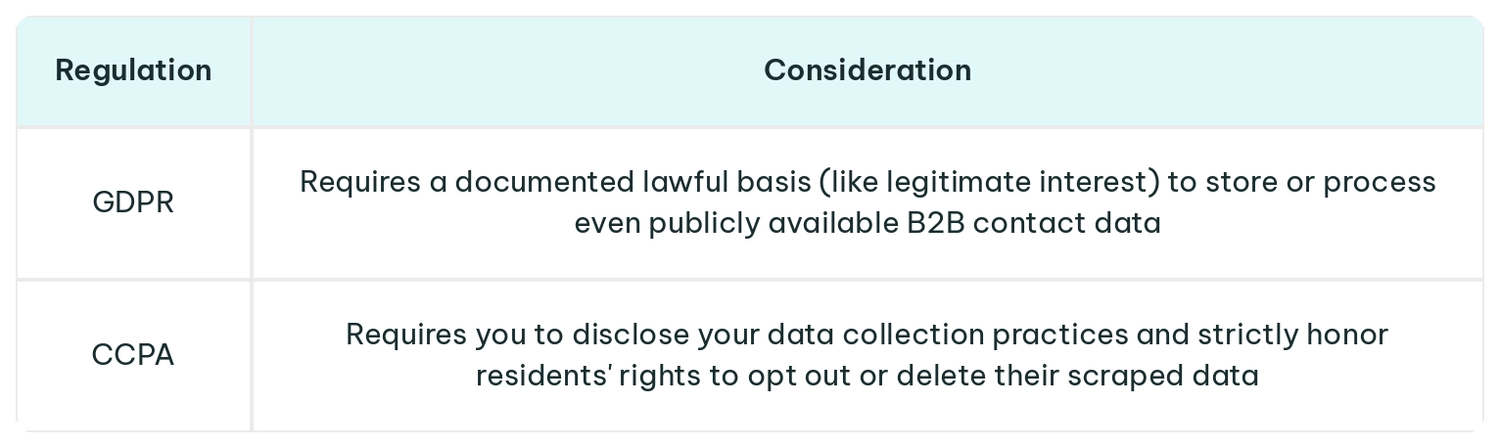Click the GDPR cell
The height and width of the screenshot is (448, 1500).
133,203
